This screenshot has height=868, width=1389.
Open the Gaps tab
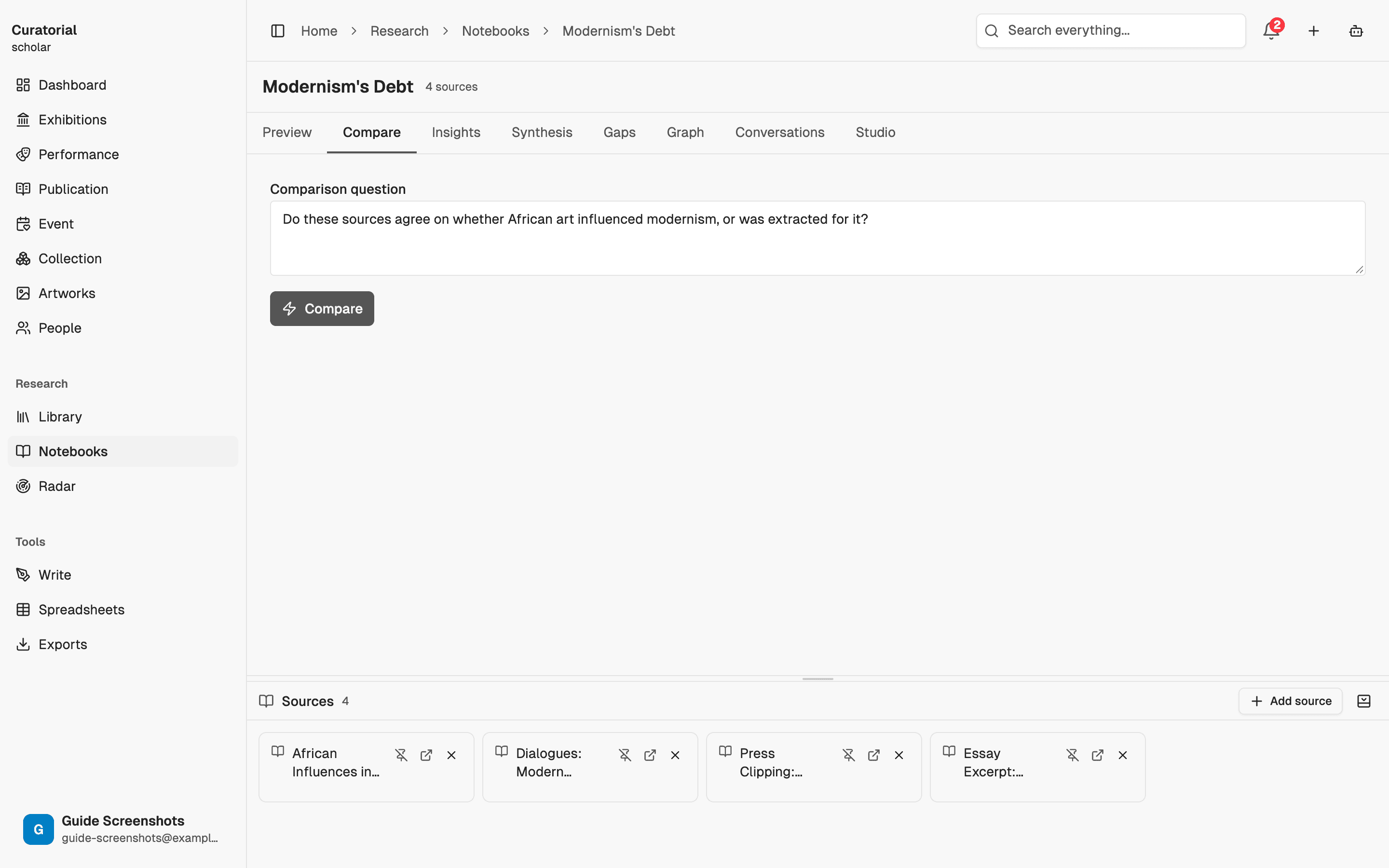coord(619,132)
